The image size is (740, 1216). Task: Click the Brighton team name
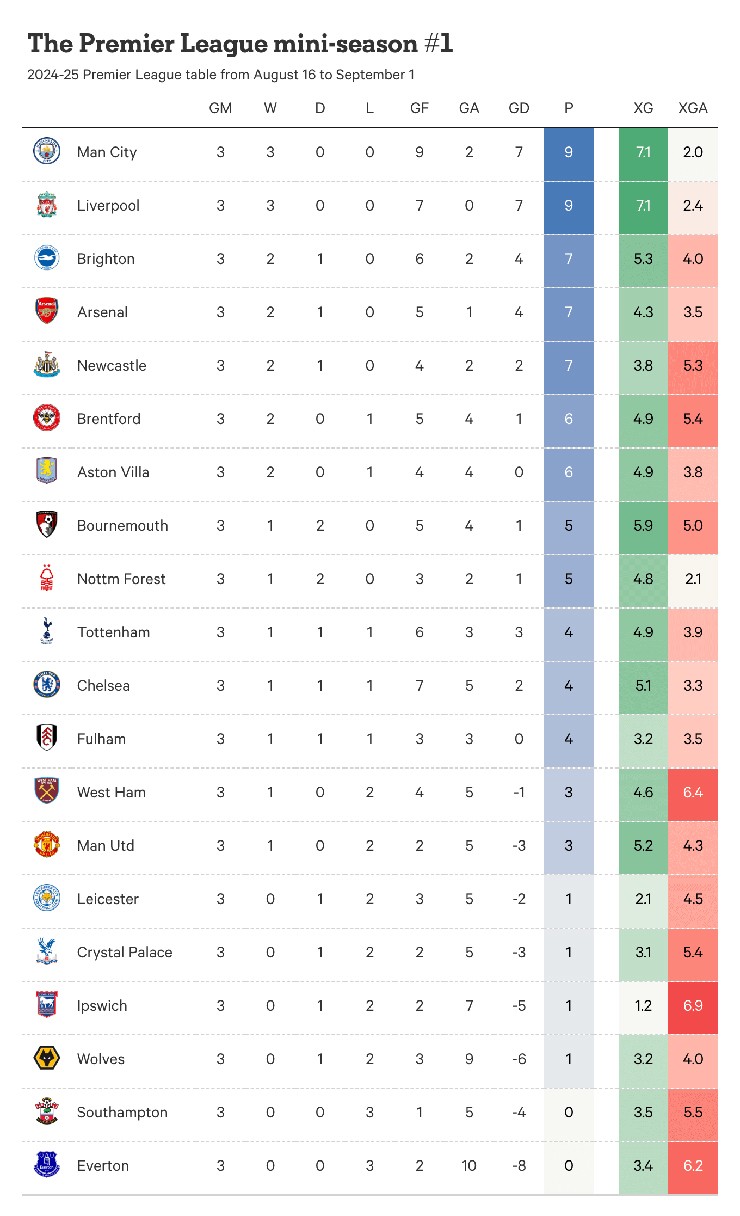tap(106, 259)
